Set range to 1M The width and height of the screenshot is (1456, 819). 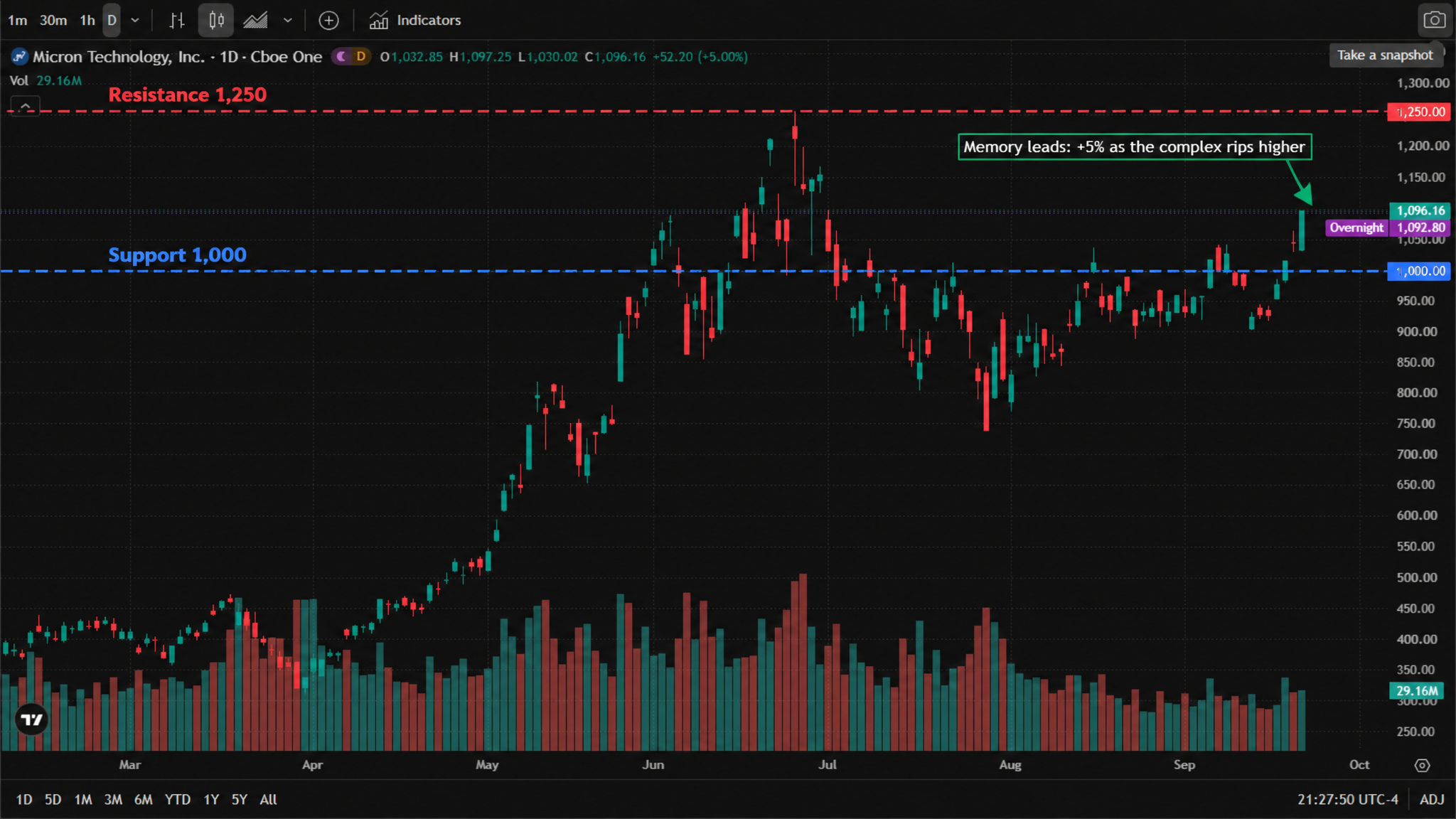point(83,800)
